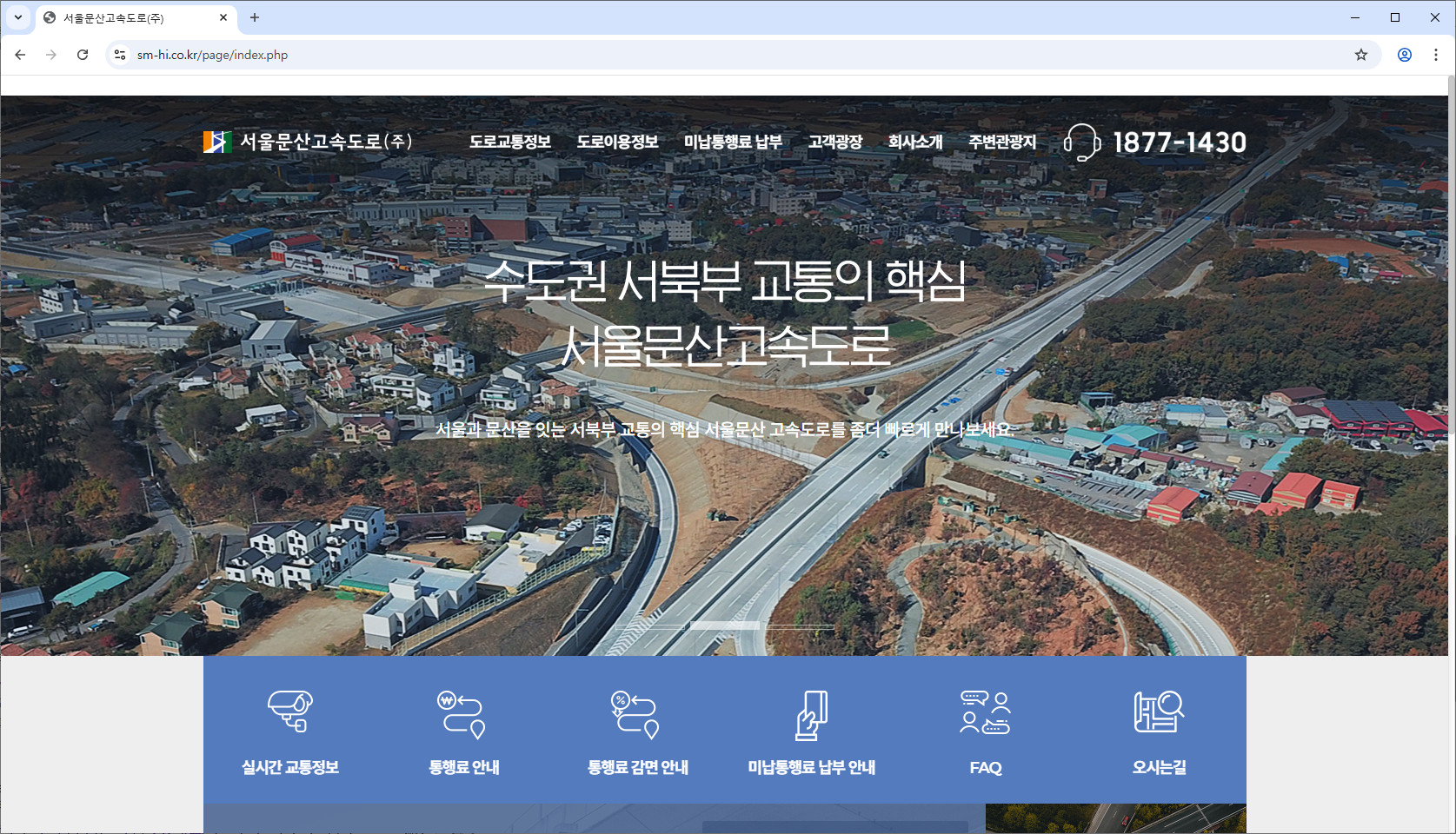Click the 미납통행료 납부 안내 label

[812, 767]
